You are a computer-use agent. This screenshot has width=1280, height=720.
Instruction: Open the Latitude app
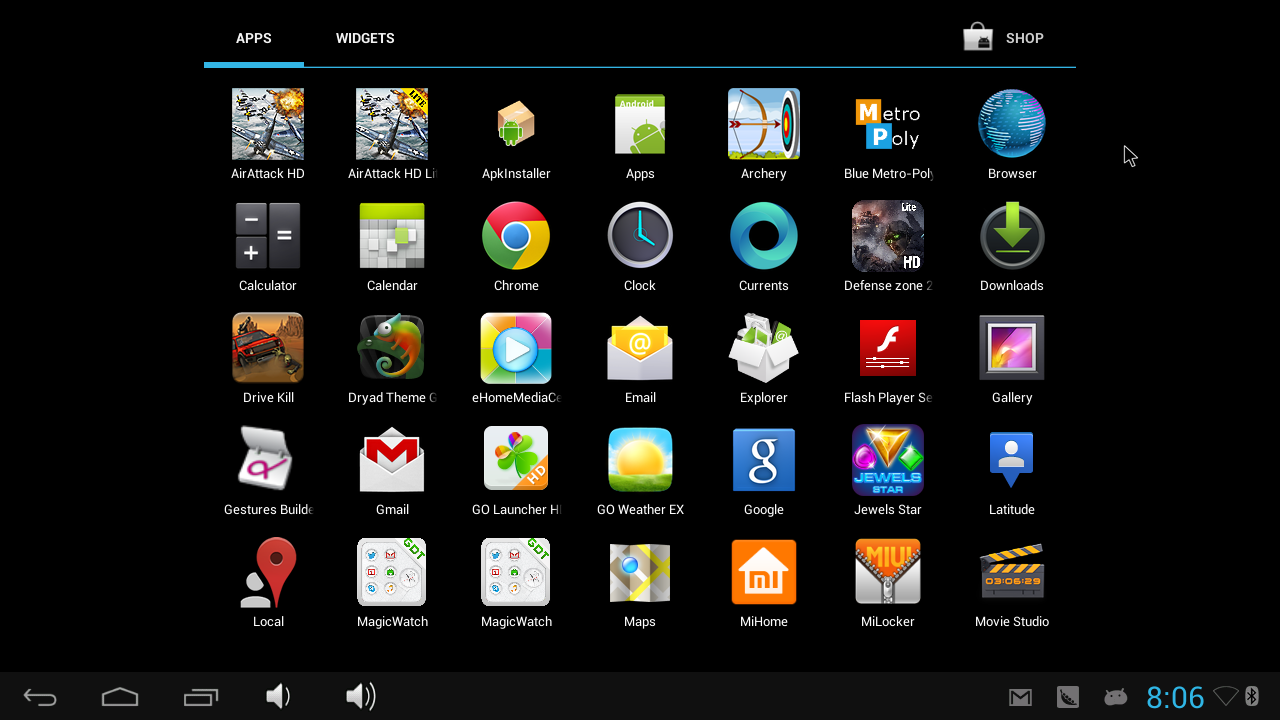(x=1012, y=460)
